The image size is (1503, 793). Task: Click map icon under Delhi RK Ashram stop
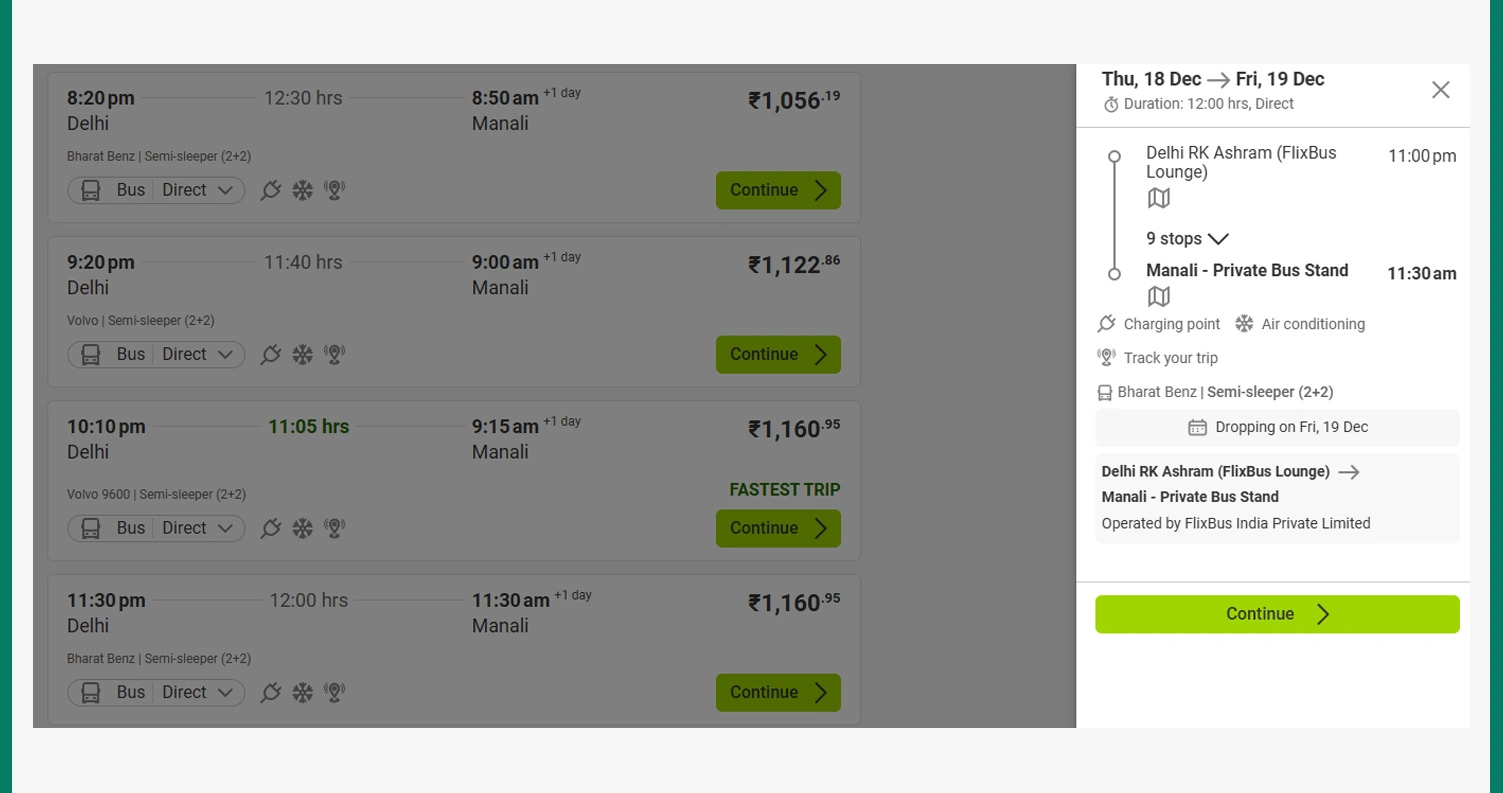point(1158,198)
